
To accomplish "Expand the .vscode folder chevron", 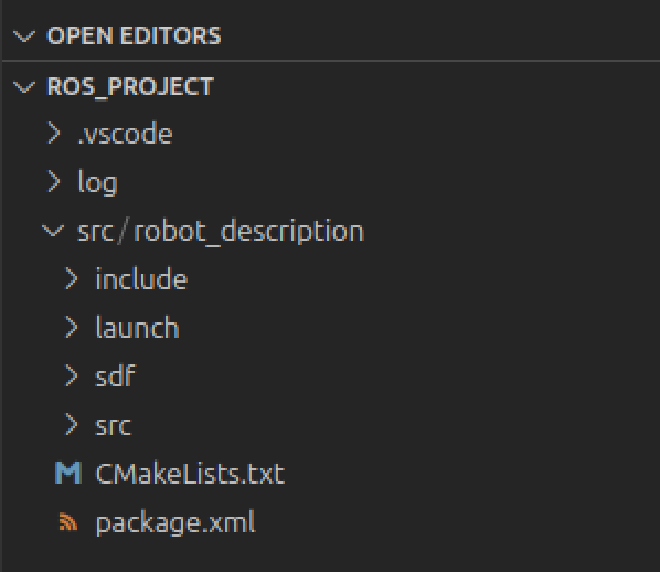I will pos(53,133).
